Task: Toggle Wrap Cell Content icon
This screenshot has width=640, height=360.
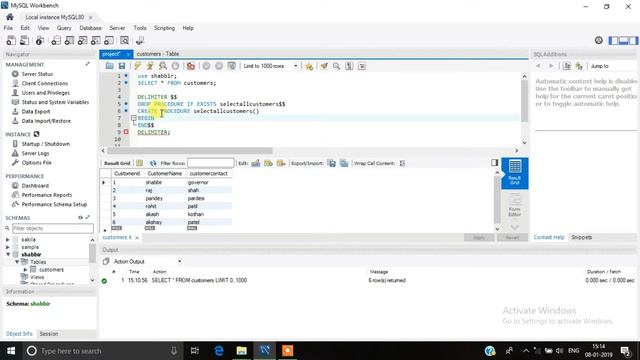Action: (x=402, y=163)
